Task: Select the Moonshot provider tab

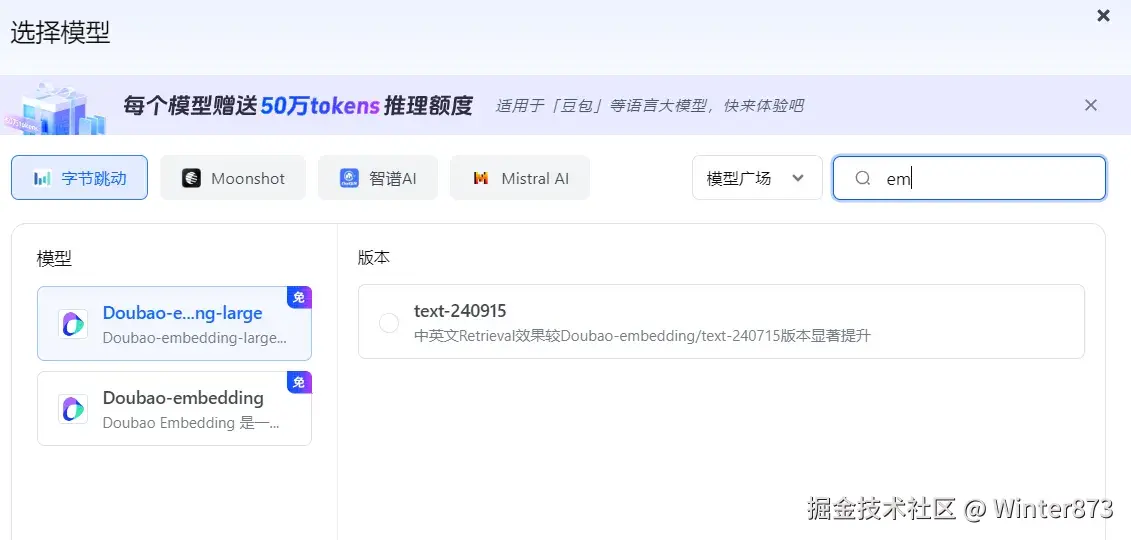Action: click(233, 178)
